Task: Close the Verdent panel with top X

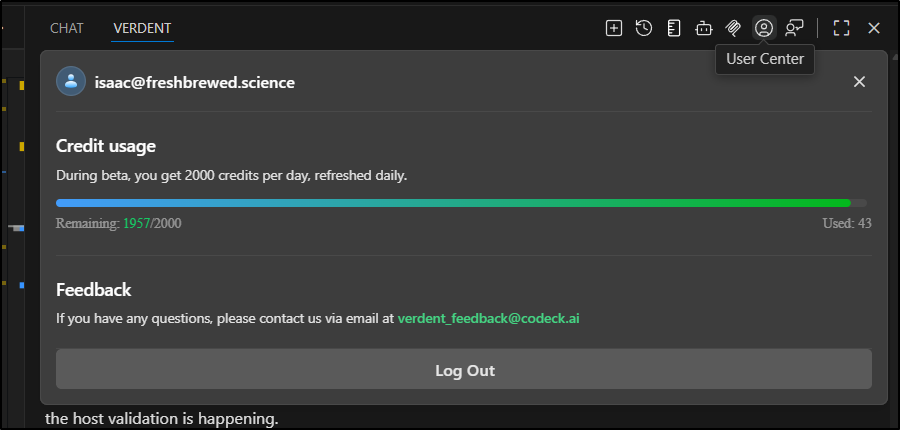Action: pos(874,28)
